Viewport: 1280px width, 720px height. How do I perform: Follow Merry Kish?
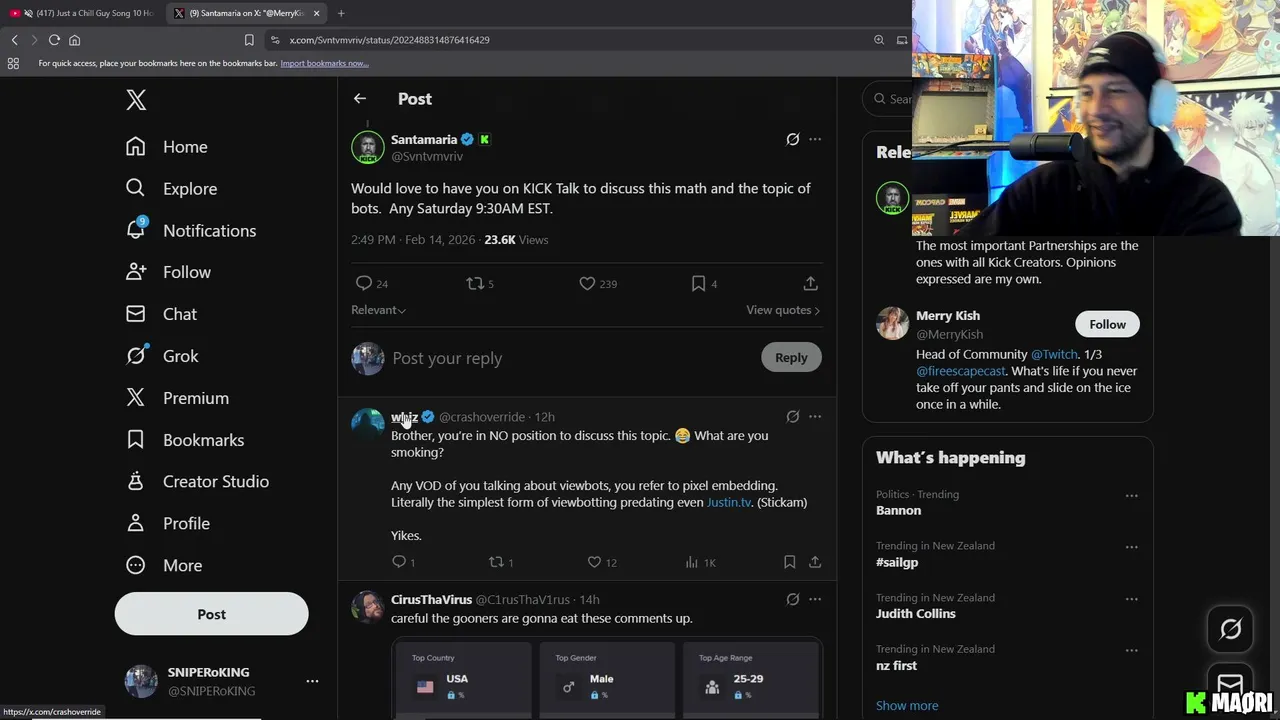1107,324
